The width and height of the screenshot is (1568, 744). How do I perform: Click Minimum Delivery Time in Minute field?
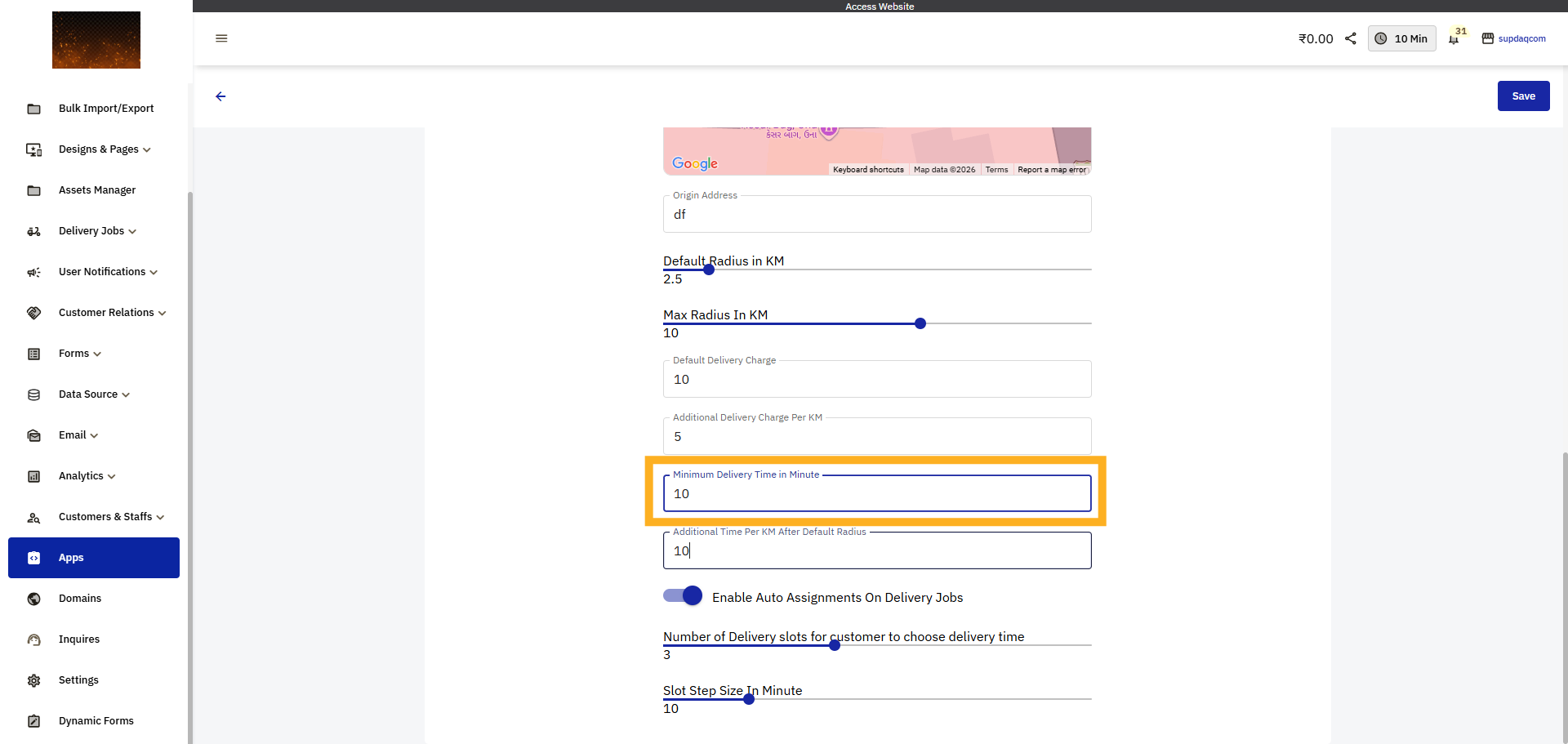(x=877, y=493)
